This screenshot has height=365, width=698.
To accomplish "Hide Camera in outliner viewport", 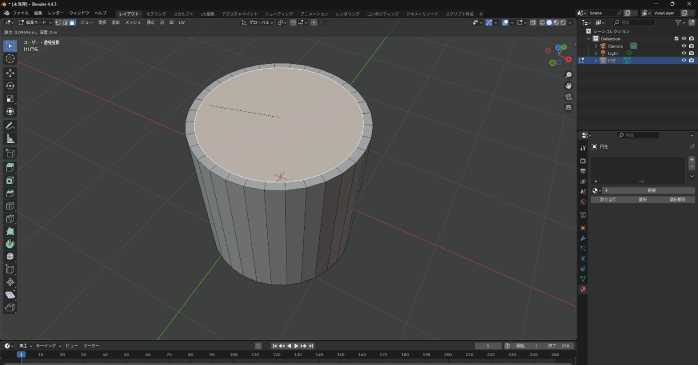I will pos(684,46).
